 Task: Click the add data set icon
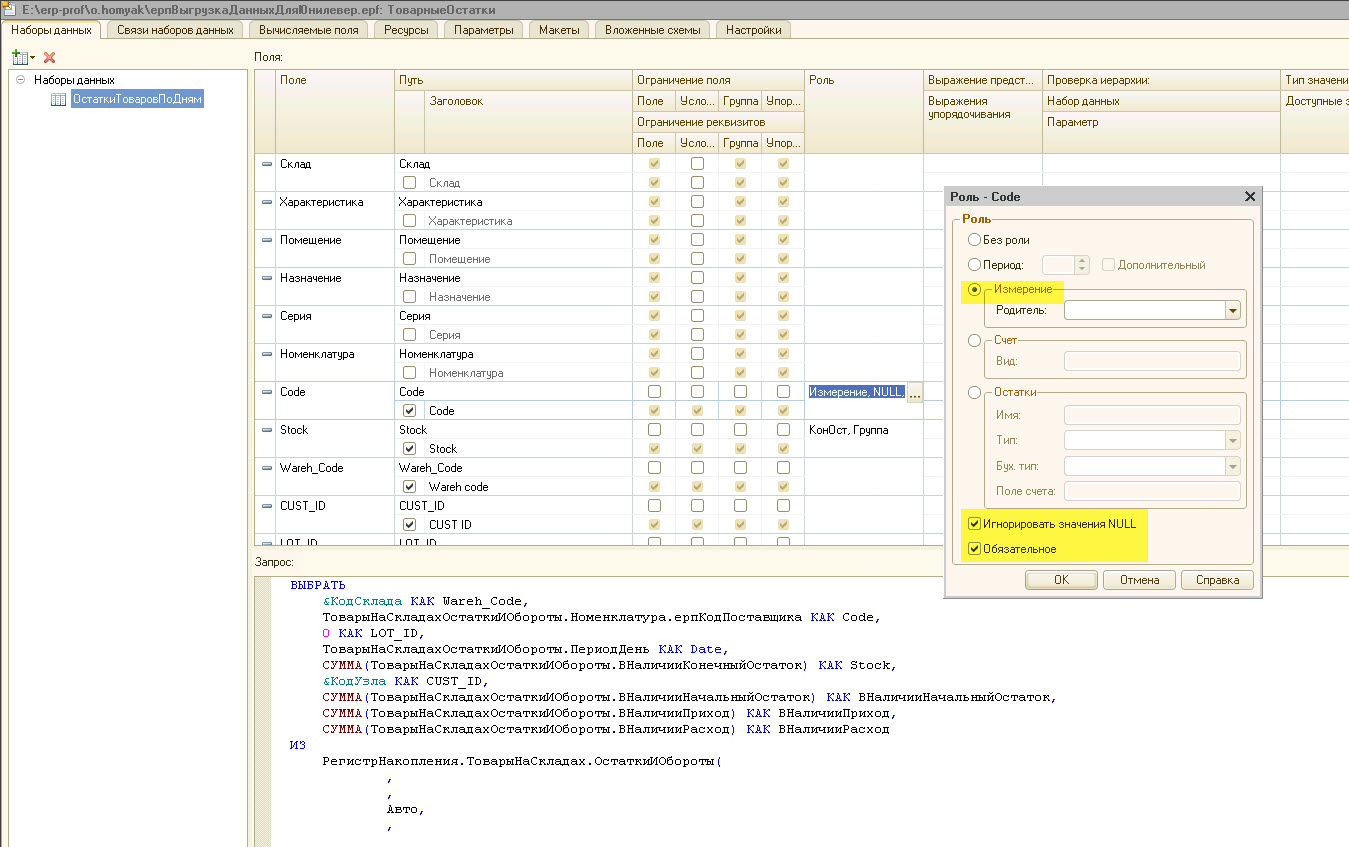coord(22,57)
